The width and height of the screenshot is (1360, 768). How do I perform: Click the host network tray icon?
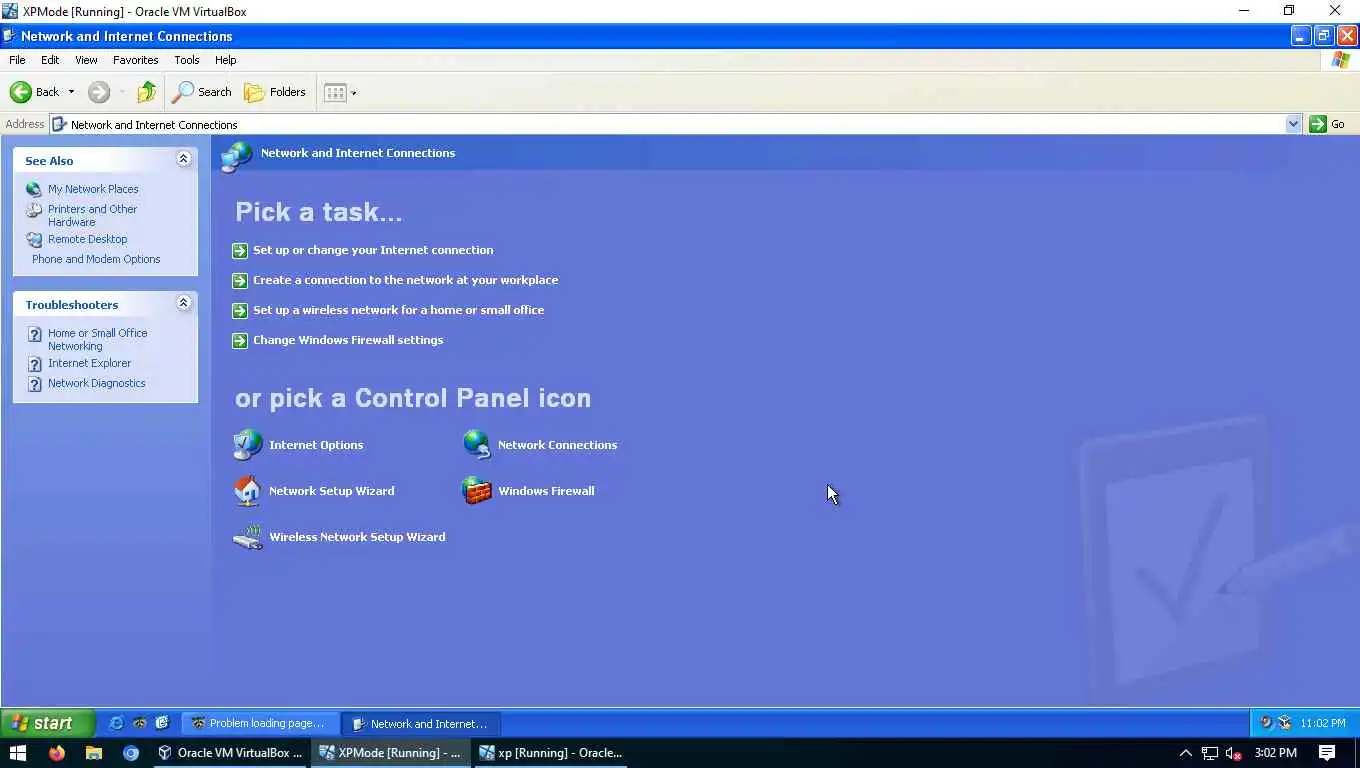[x=1210, y=753]
